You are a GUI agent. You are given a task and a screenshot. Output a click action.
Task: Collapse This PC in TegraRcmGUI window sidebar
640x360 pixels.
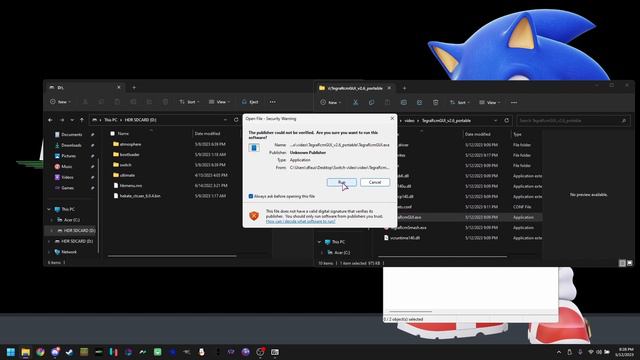pos(320,242)
